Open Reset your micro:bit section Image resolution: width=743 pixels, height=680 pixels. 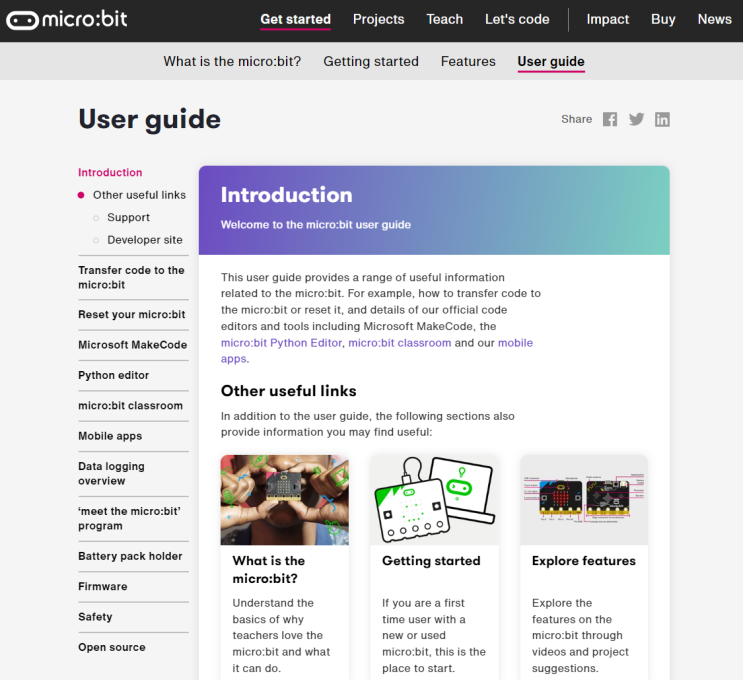coord(132,315)
